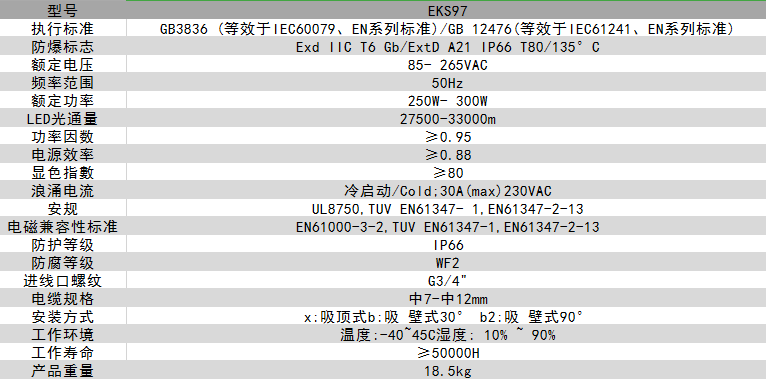Click the IP66 protection grade value
Image resolution: width=766 pixels, height=379 pixels.
coord(446,245)
